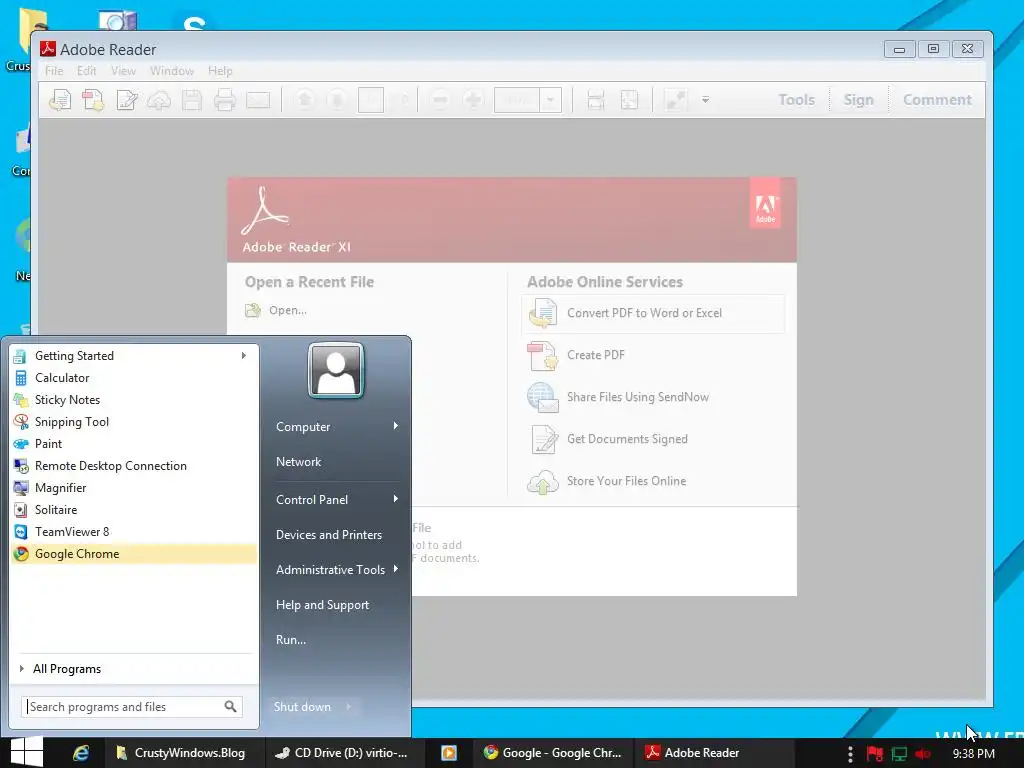Click the Save floppy disk toolbar icon

pos(192,100)
